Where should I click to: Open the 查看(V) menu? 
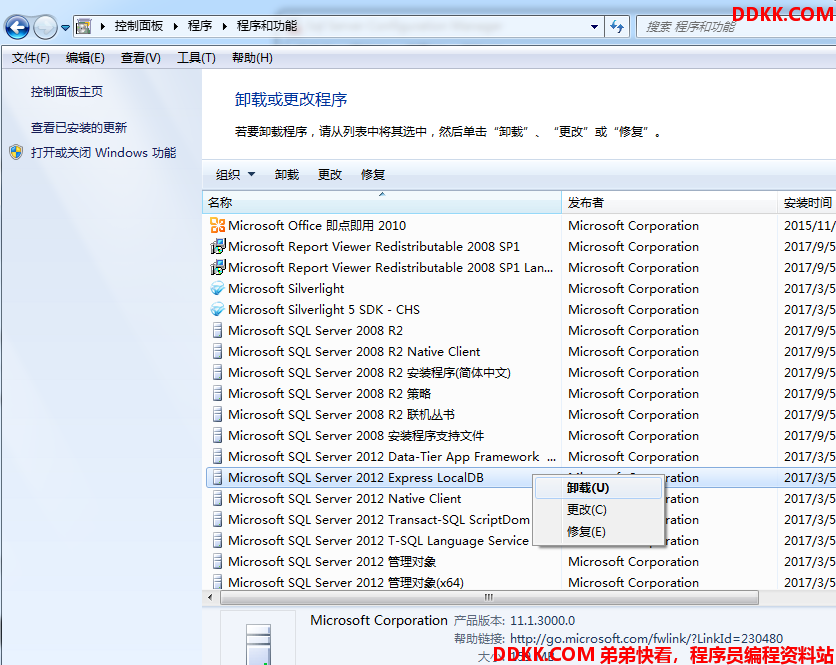click(x=141, y=58)
